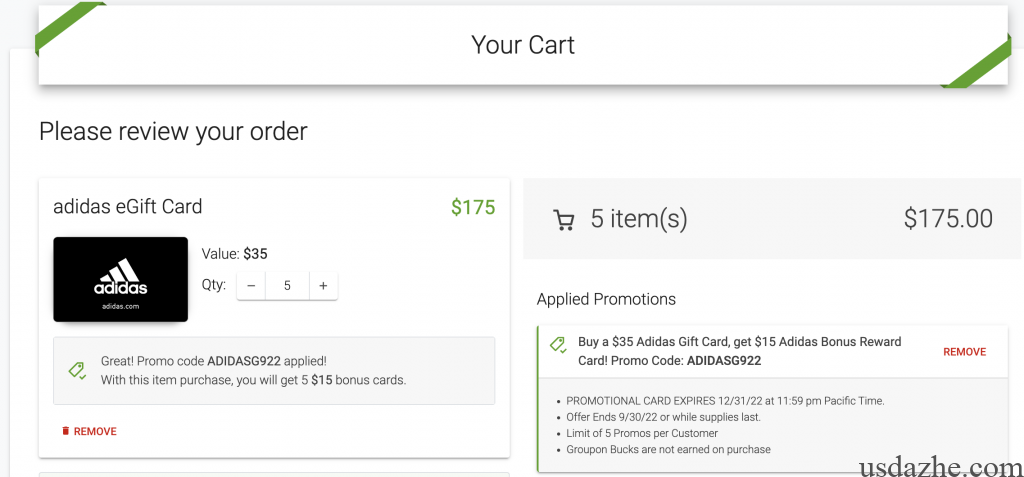
Task: Decrease quantity with the minus button
Action: pyautogui.click(x=251, y=285)
